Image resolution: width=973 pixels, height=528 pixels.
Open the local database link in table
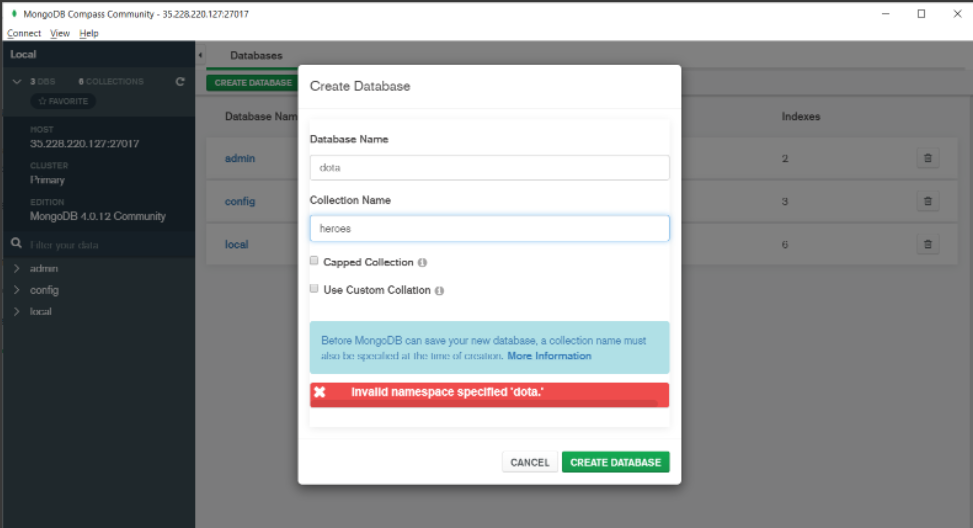pyautogui.click(x=236, y=244)
